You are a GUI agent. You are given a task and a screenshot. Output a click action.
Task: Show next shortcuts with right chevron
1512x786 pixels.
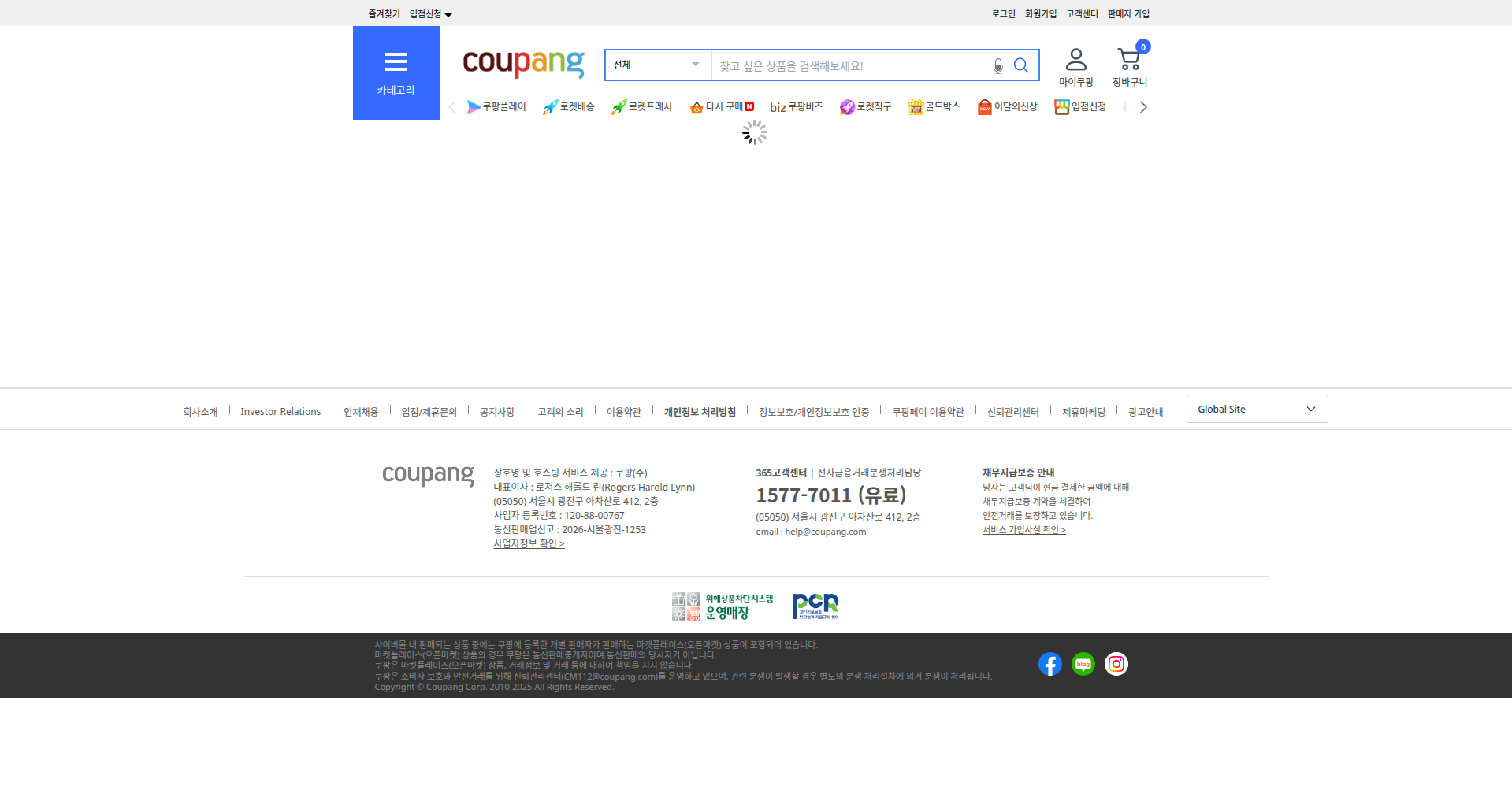pyautogui.click(x=1143, y=107)
